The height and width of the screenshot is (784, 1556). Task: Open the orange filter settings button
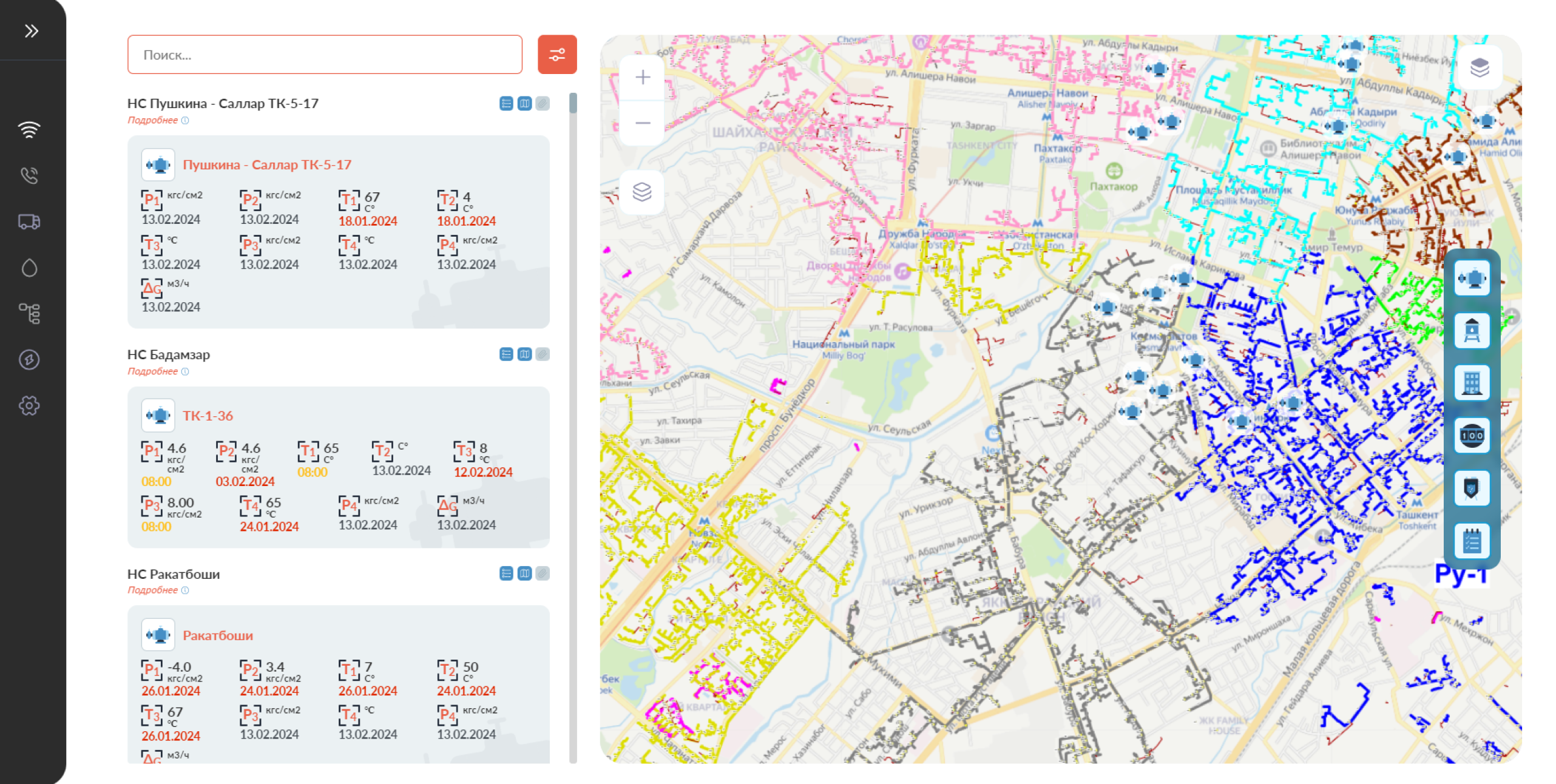556,55
